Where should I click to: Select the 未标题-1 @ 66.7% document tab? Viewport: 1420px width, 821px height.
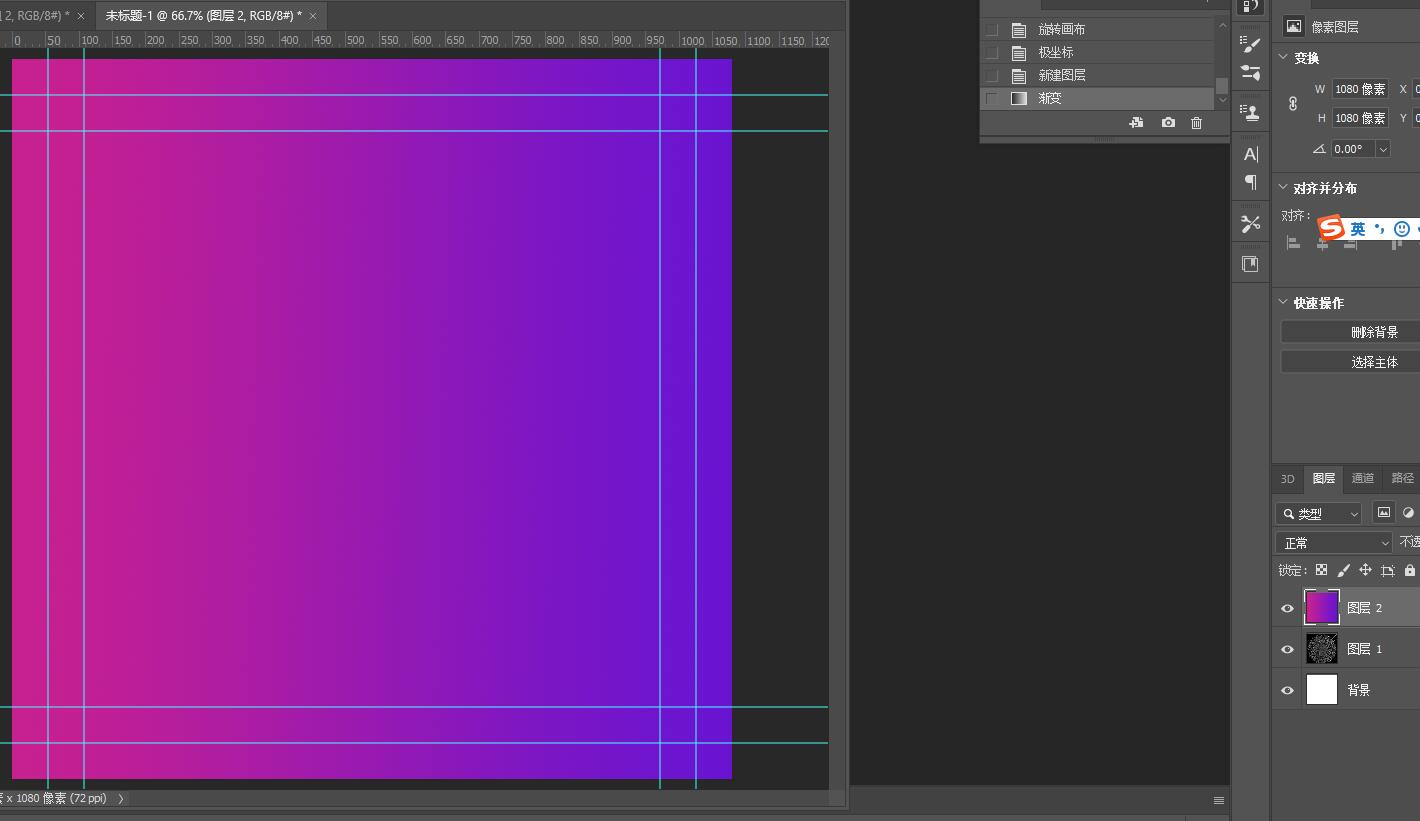203,15
